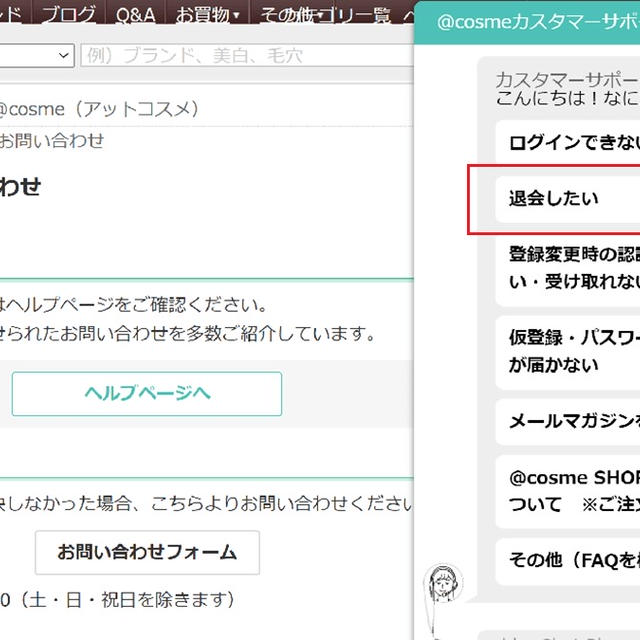Click the お問い合わせフォーム button

pyautogui.click(x=147, y=552)
